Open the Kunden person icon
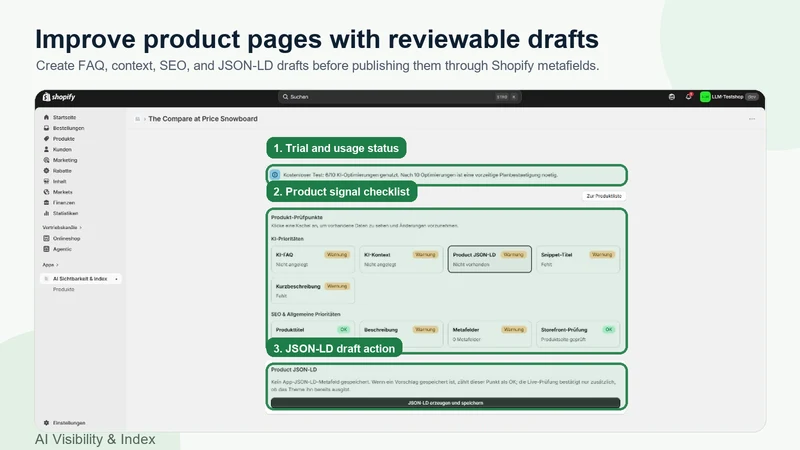The height and width of the screenshot is (450, 800). coord(46,149)
